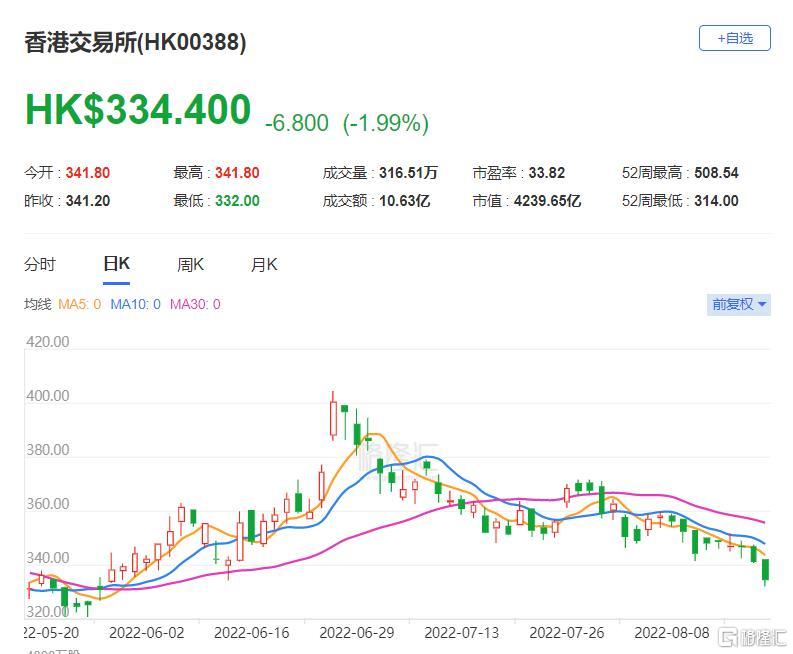Open the 月K chart tab
The width and height of the screenshot is (793, 654).
(x=264, y=265)
